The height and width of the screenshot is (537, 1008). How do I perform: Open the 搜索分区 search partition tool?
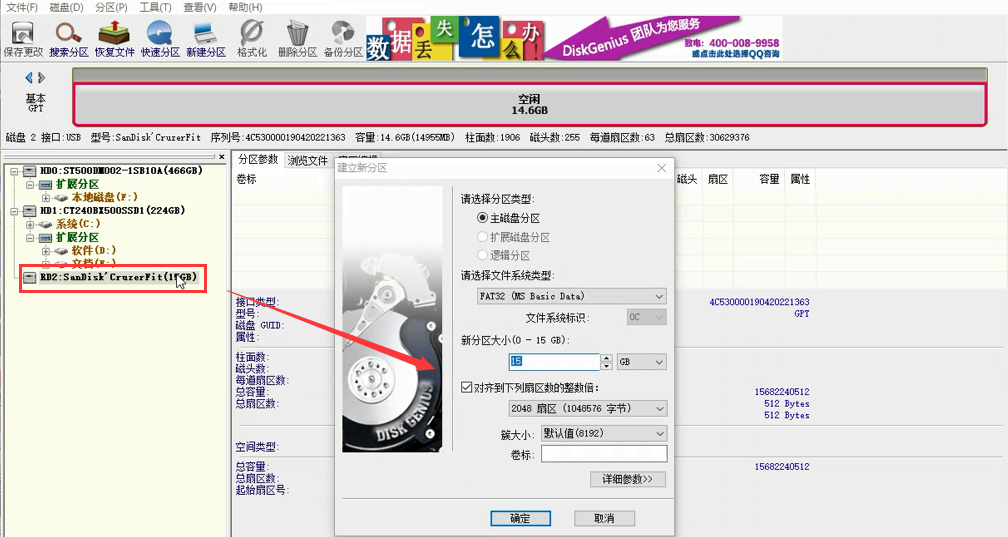click(69, 39)
